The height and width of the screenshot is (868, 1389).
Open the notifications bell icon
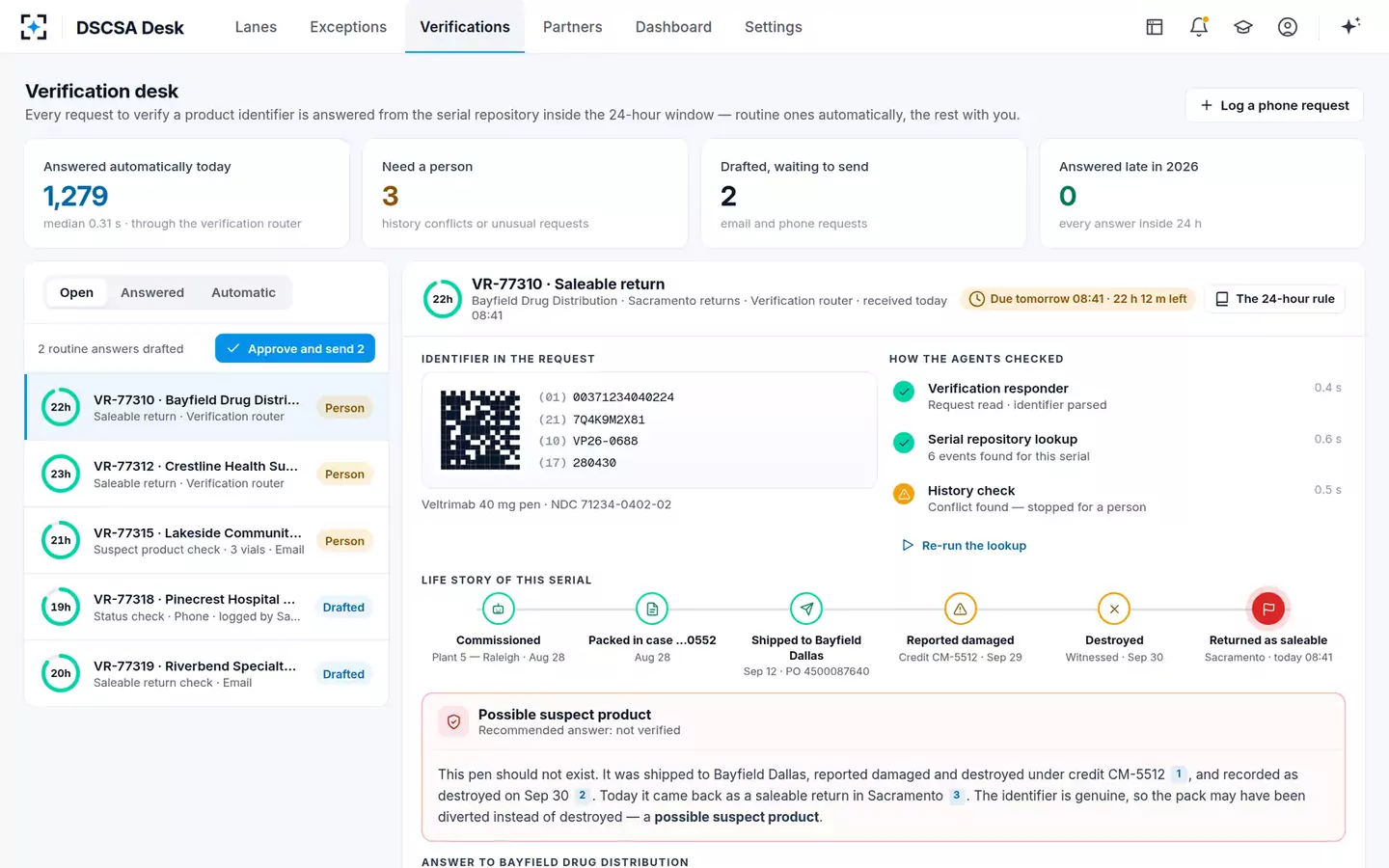[x=1199, y=27]
